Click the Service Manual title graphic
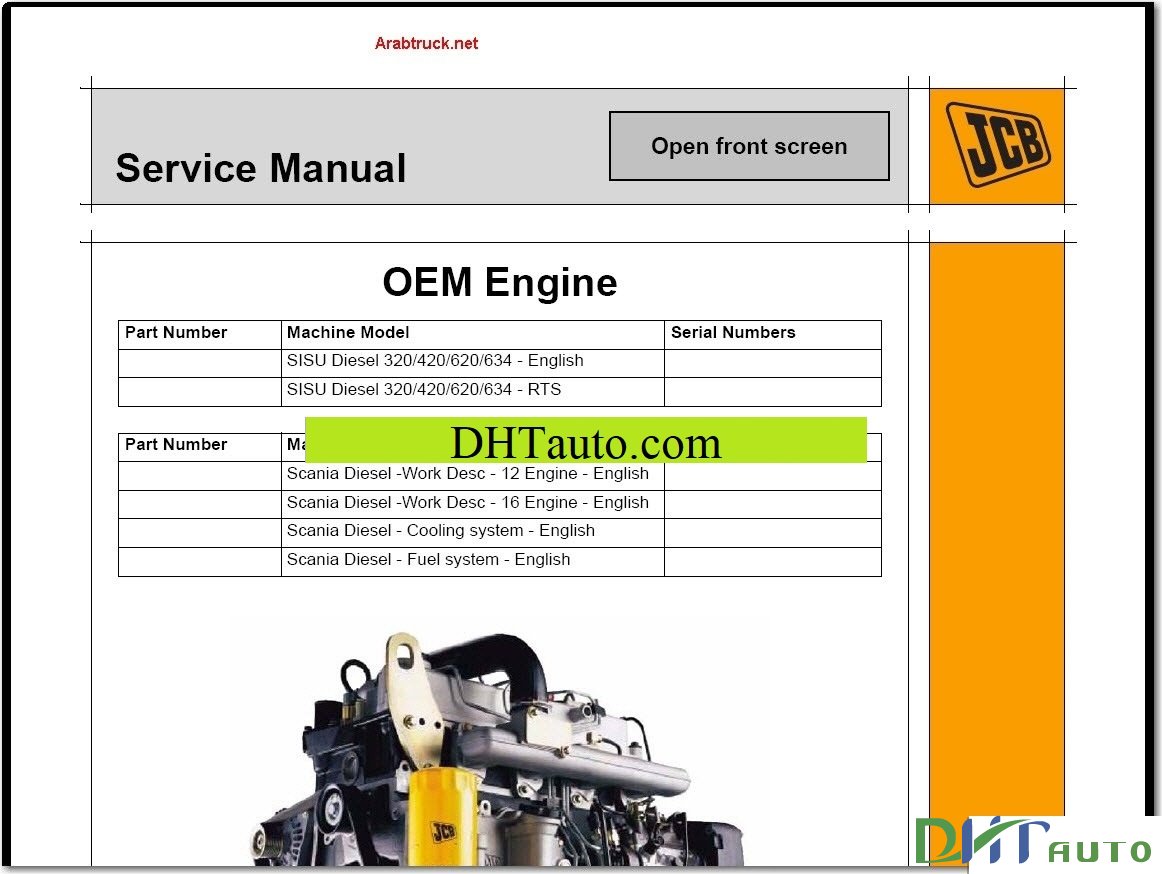This screenshot has height=874, width=1162. coord(260,168)
